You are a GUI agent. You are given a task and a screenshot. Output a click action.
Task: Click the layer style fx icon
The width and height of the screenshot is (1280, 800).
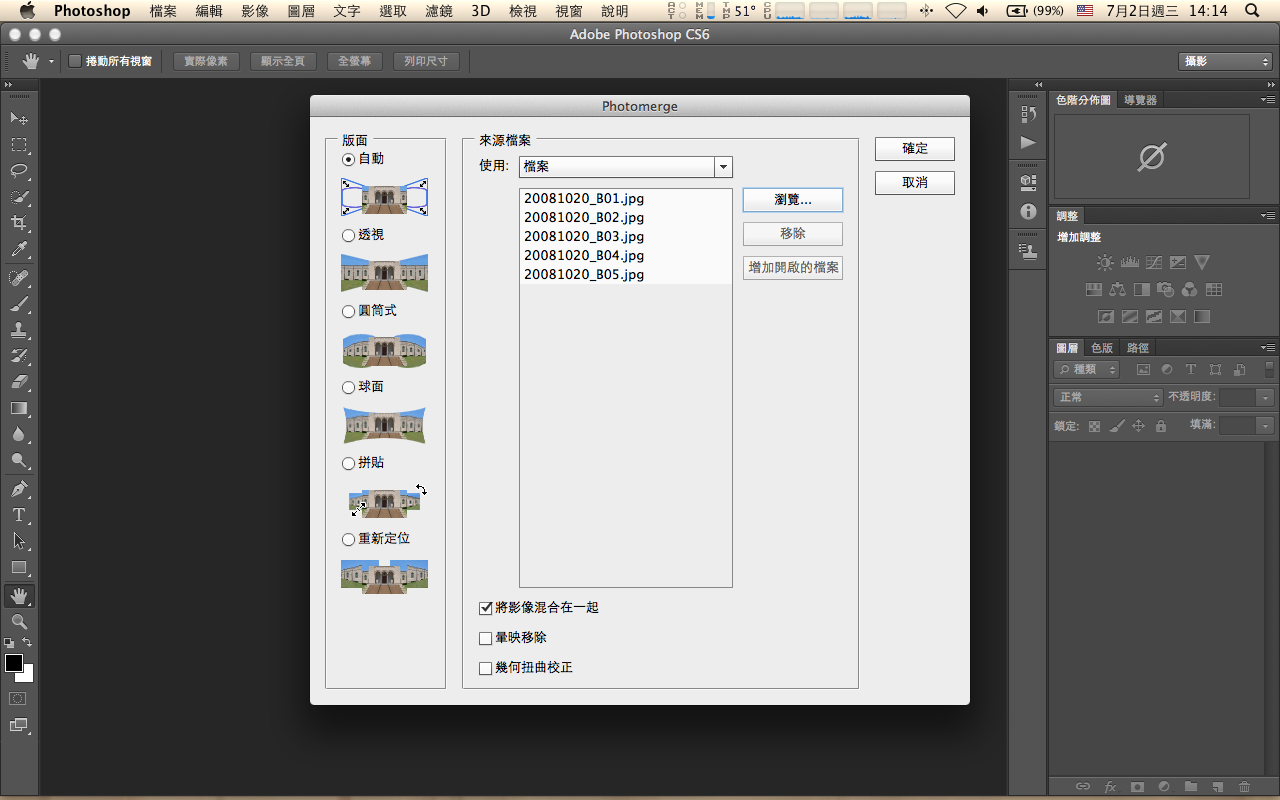point(1110,787)
